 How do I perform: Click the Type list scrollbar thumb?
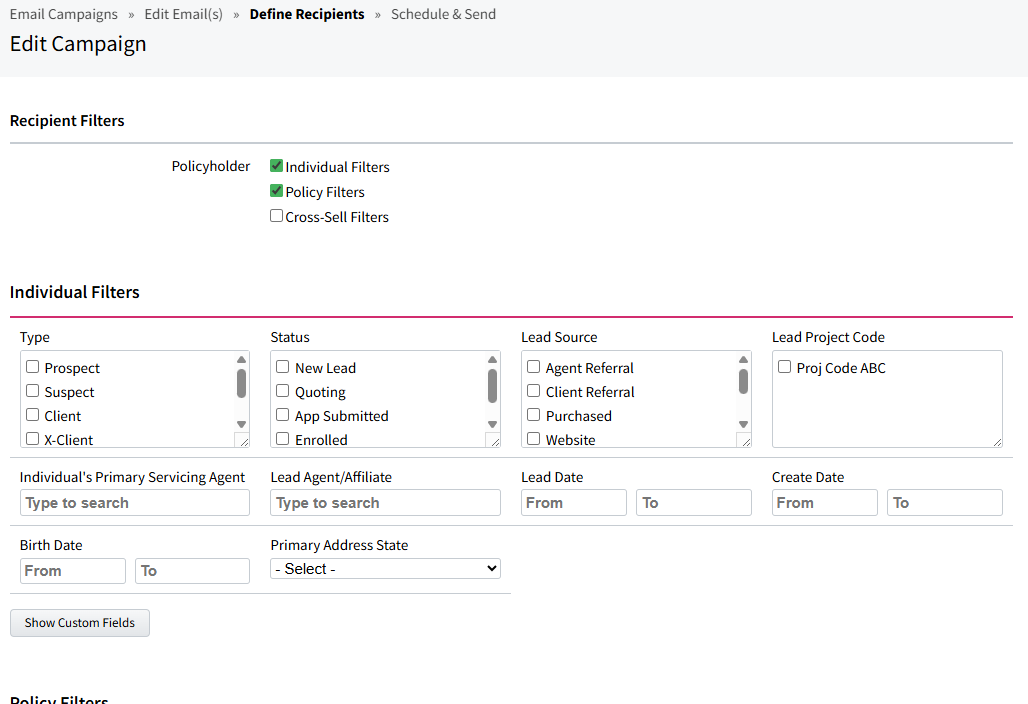pyautogui.click(x=241, y=383)
